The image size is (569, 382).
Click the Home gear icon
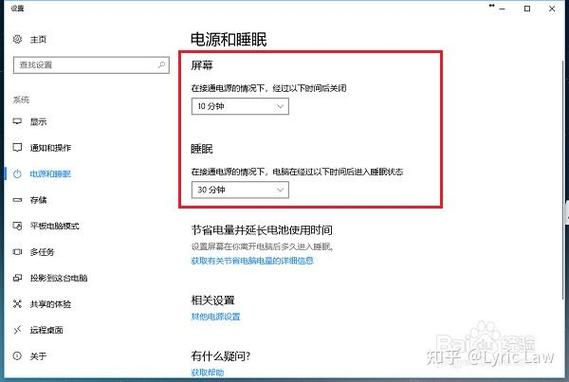pyautogui.click(x=17, y=39)
